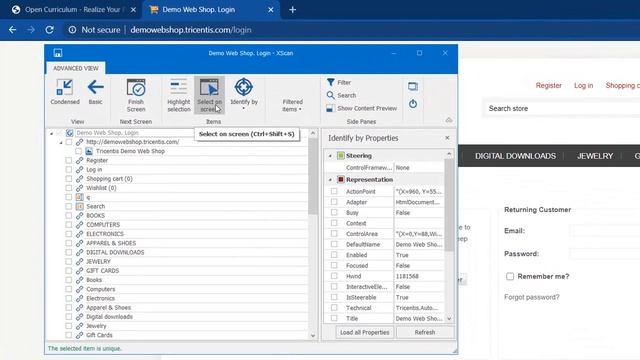The height and width of the screenshot is (360, 640).
Task: Click the power icon in ribbon
Action: point(413,104)
